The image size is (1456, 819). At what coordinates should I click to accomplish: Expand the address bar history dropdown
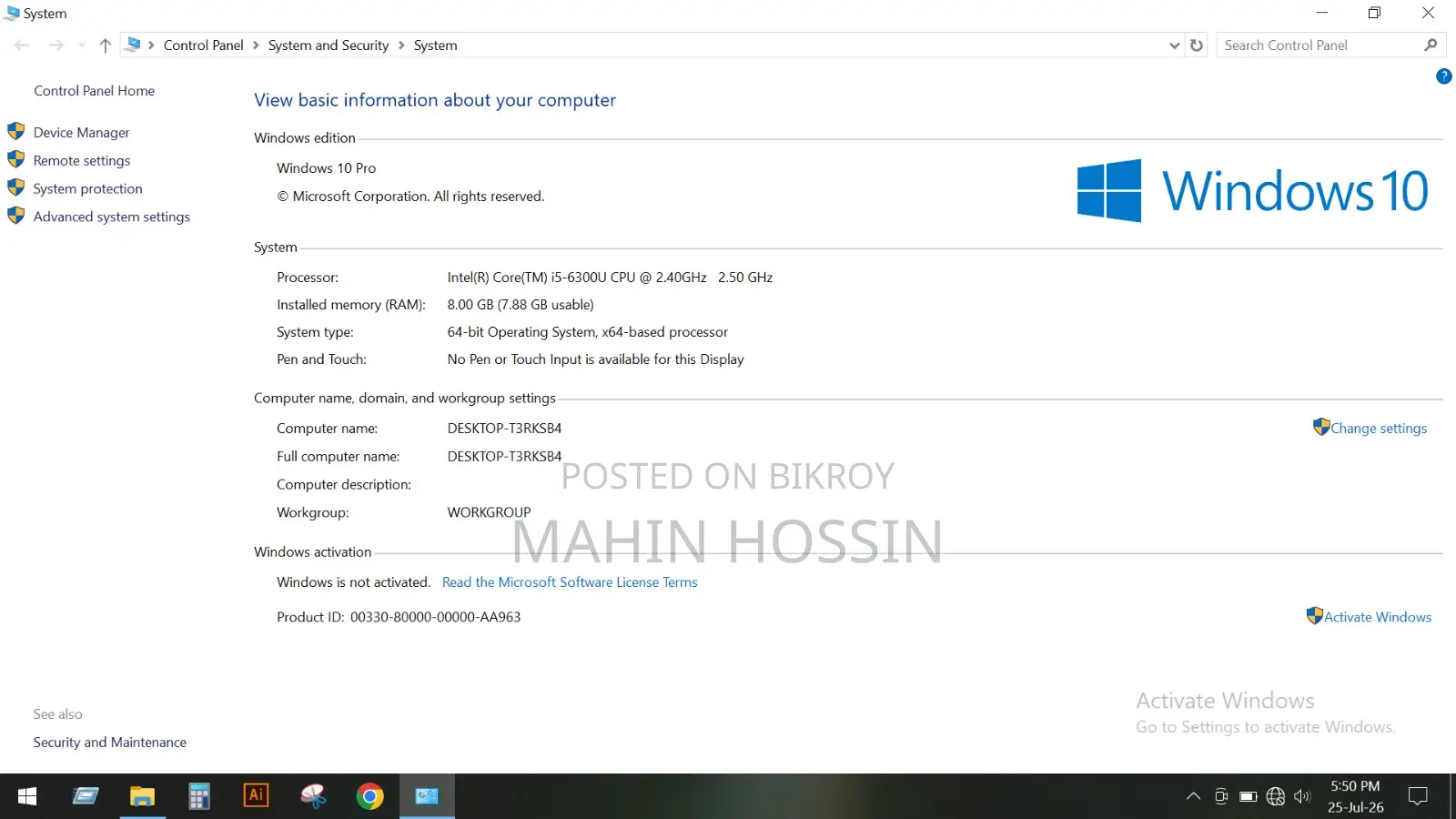tap(1174, 45)
